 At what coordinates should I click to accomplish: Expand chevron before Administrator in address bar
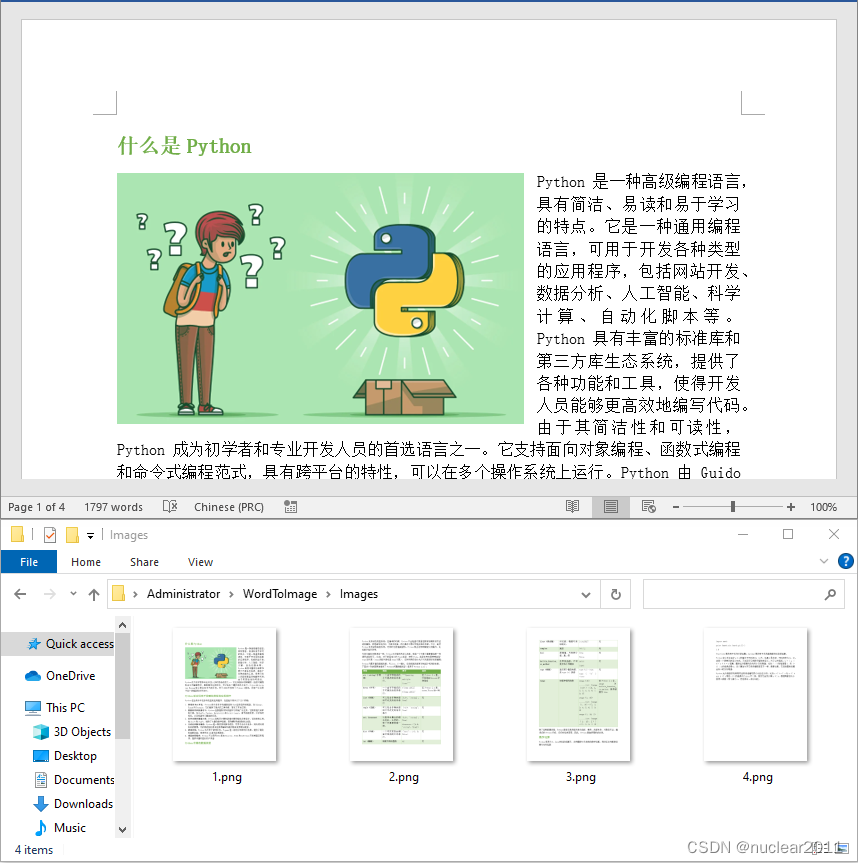pos(135,594)
